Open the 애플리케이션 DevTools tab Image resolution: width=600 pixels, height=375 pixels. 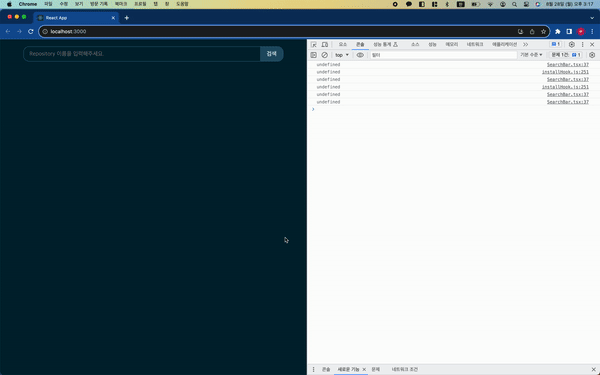(x=504, y=44)
